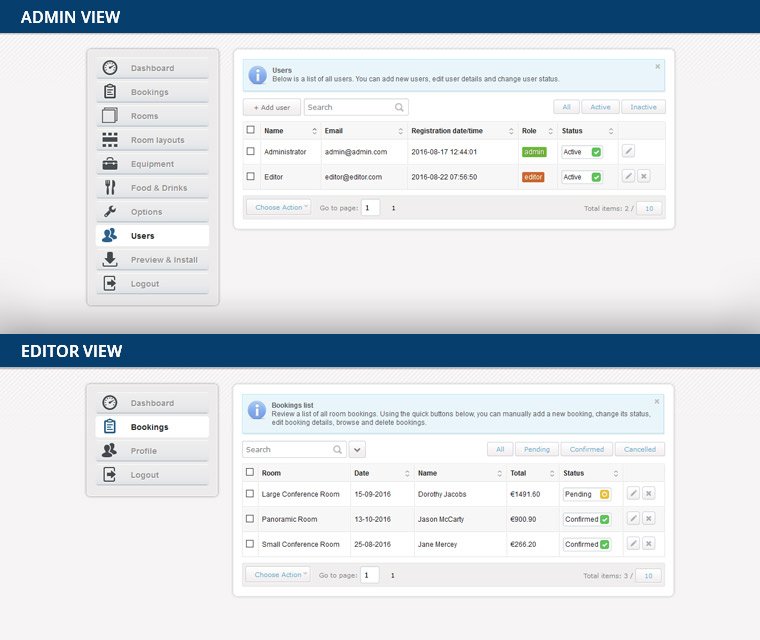
Task: Edit the Panoramic Room booking
Action: point(633,518)
